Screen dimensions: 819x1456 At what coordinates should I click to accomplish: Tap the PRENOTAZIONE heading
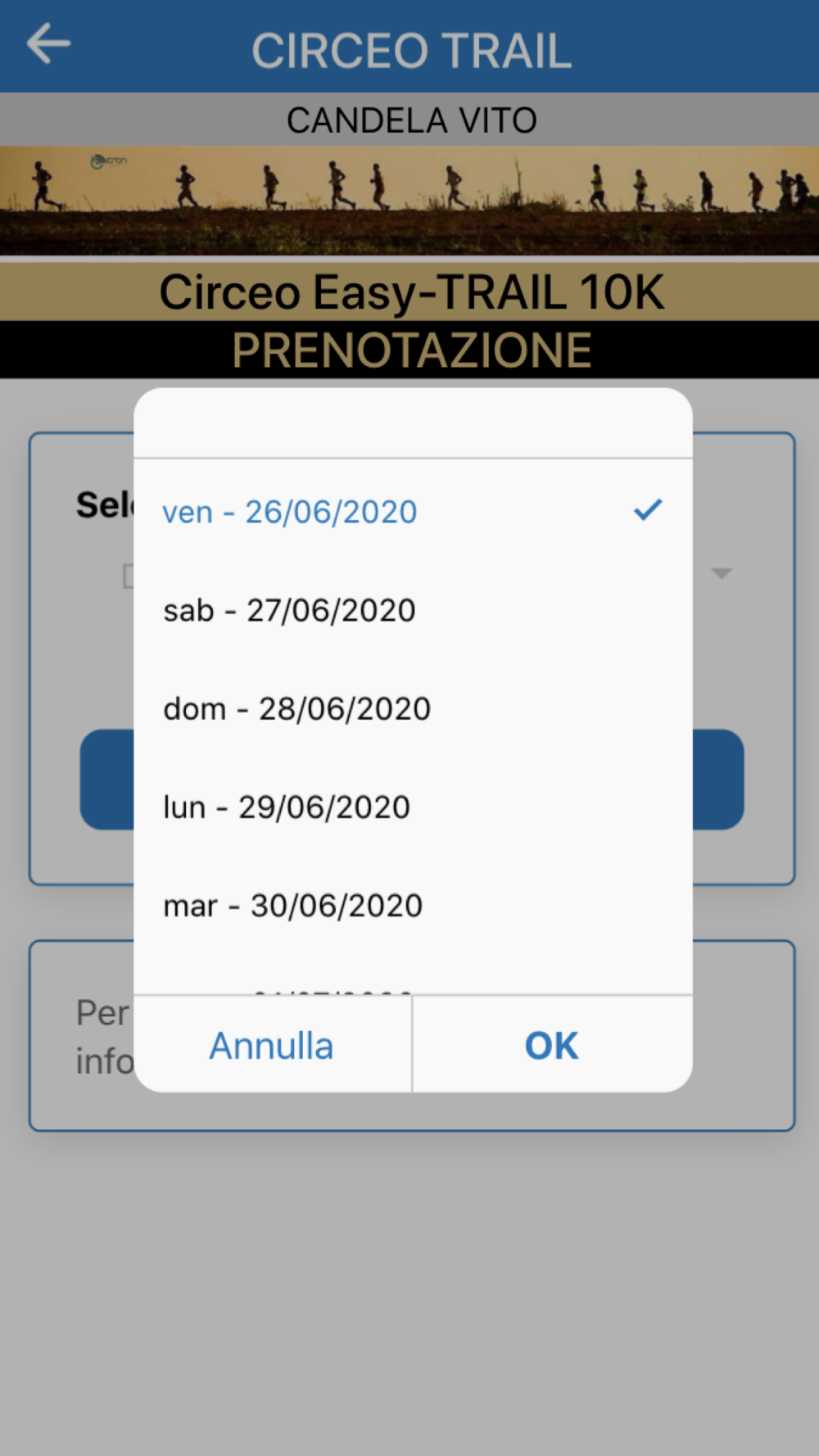tap(411, 350)
